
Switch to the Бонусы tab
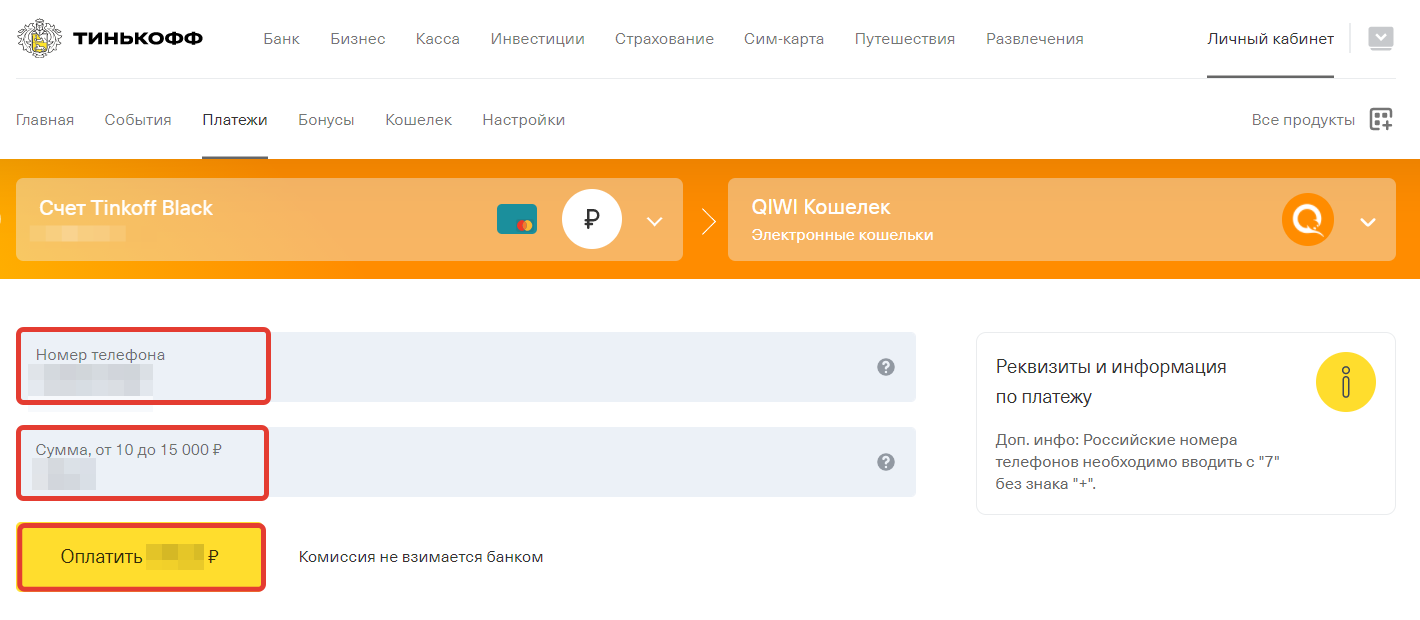326,120
